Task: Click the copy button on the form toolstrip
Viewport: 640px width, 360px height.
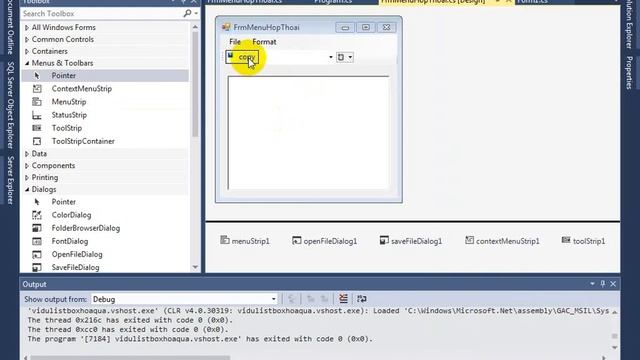Action: click(242, 57)
